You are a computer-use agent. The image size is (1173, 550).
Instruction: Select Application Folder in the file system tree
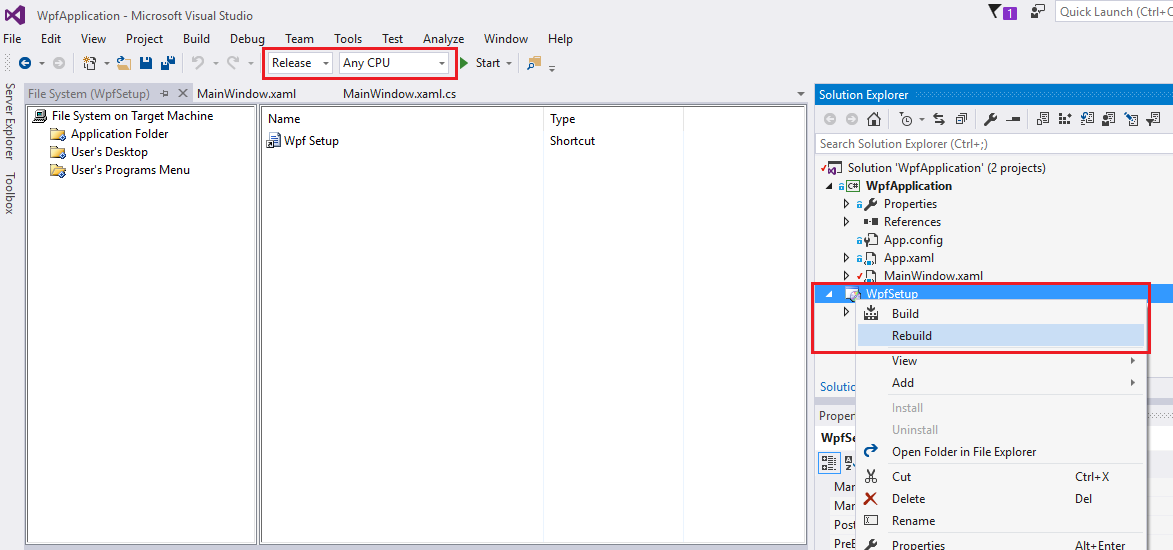point(119,134)
